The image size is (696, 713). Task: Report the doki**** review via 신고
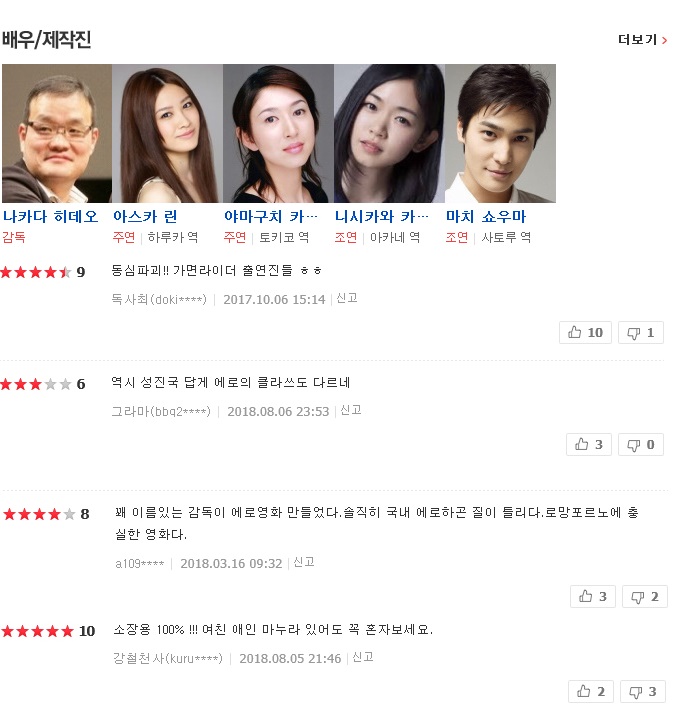coord(347,298)
